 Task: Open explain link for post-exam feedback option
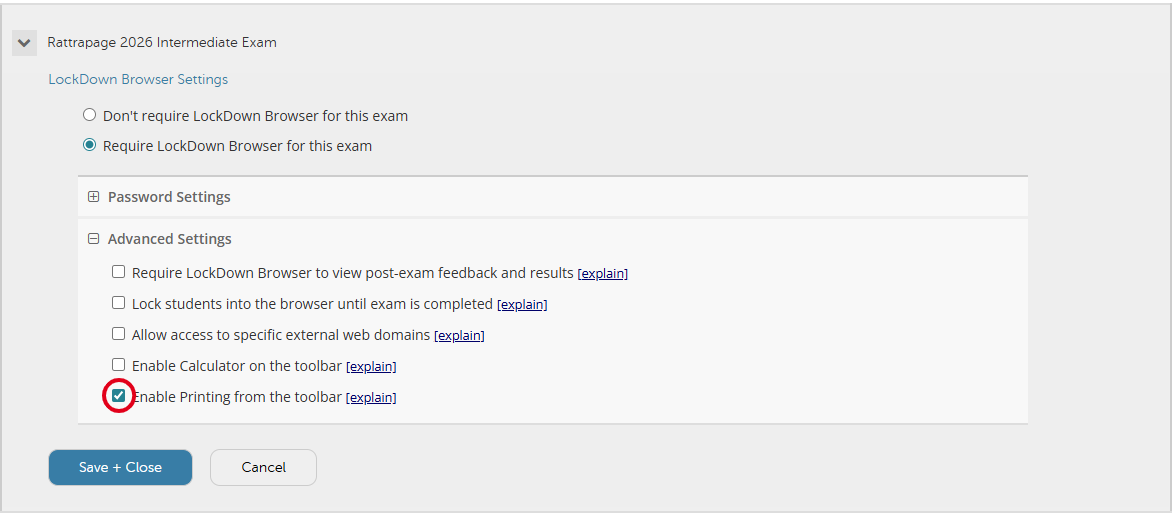click(x=603, y=273)
